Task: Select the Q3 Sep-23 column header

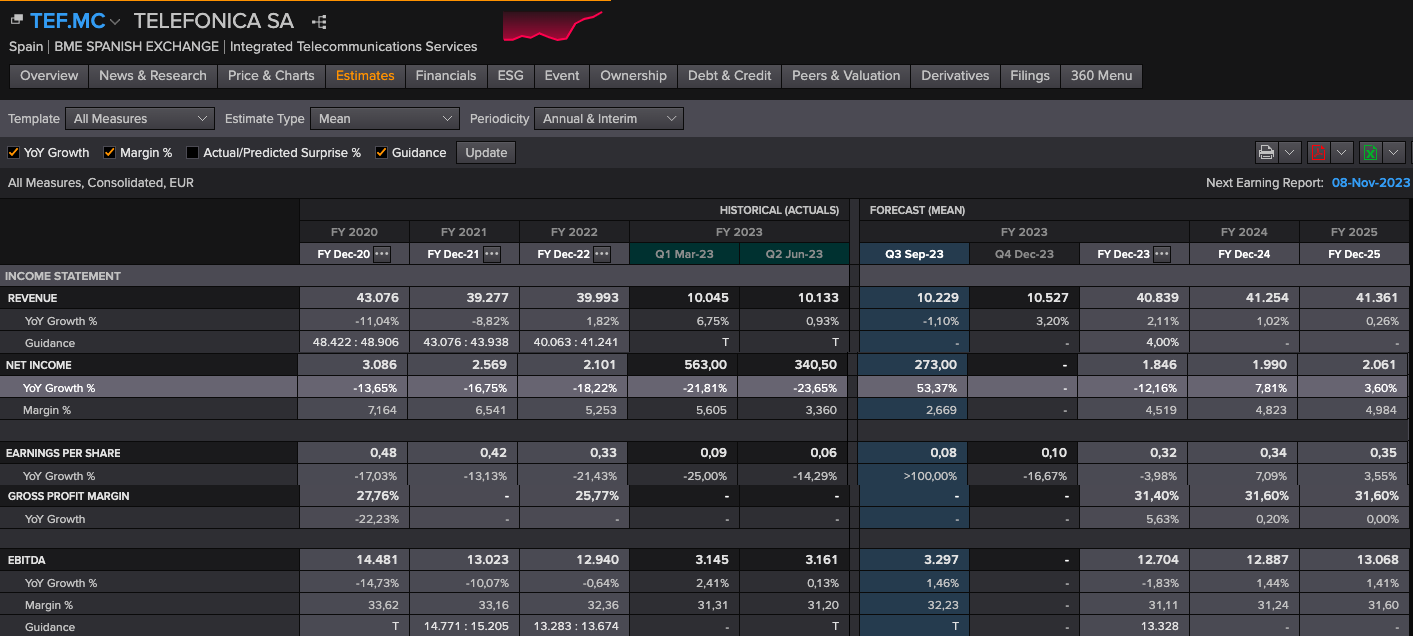Action: click(x=914, y=254)
